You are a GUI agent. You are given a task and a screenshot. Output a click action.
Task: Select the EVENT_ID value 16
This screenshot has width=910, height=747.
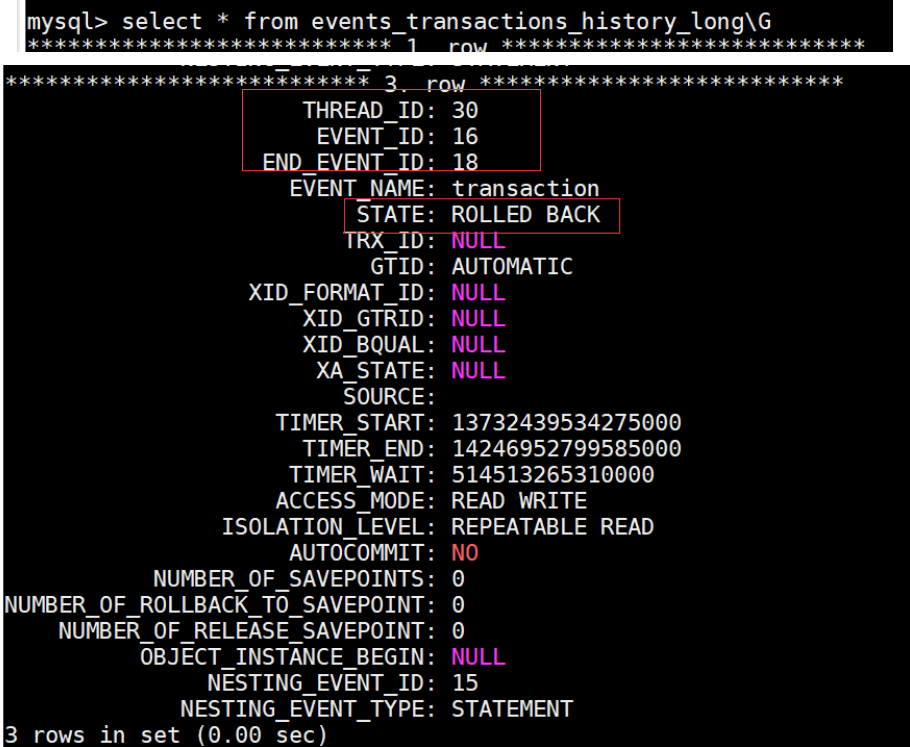(466, 137)
